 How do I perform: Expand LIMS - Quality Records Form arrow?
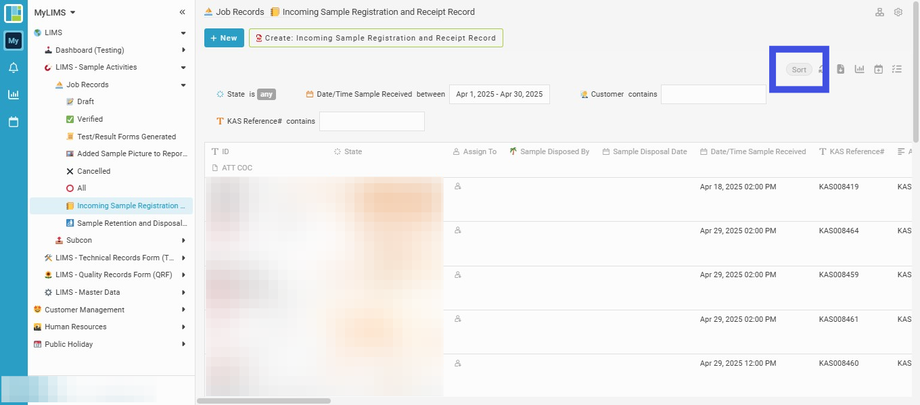click(183, 275)
